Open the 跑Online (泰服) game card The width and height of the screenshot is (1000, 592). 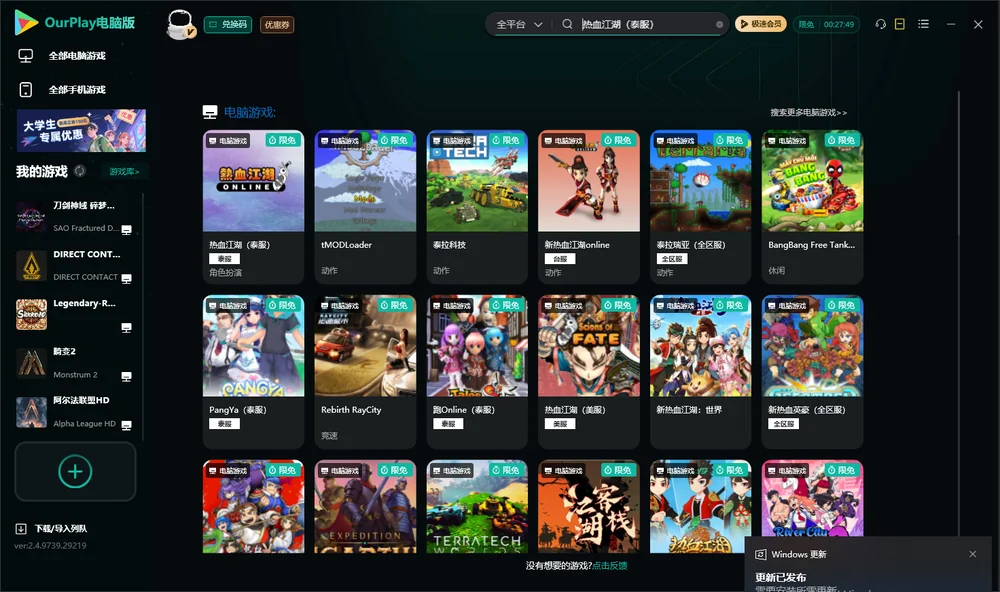(x=477, y=372)
